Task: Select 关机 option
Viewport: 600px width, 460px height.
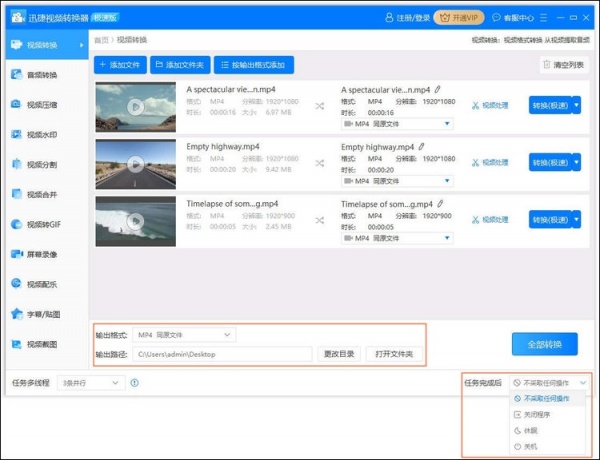Action: (548, 446)
